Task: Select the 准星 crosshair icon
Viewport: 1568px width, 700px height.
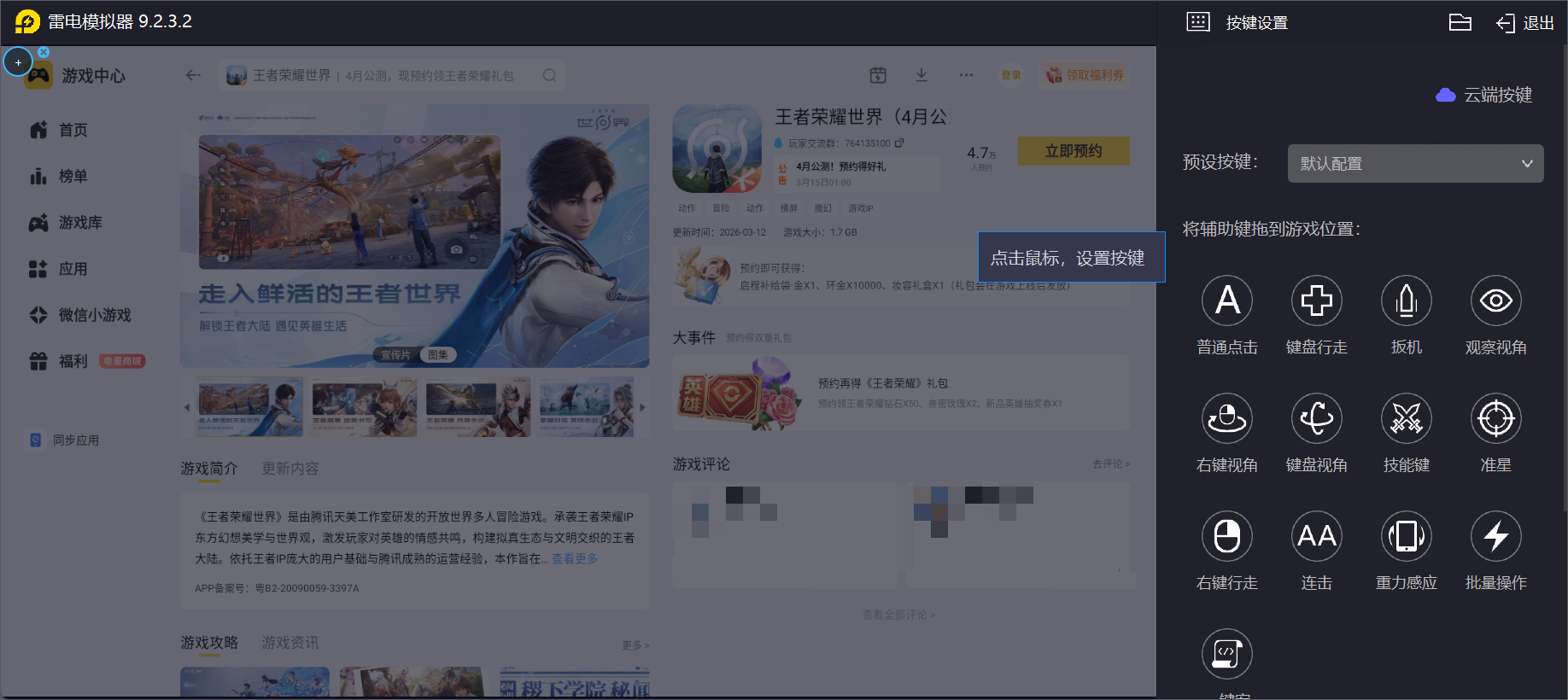Action: (1496, 418)
